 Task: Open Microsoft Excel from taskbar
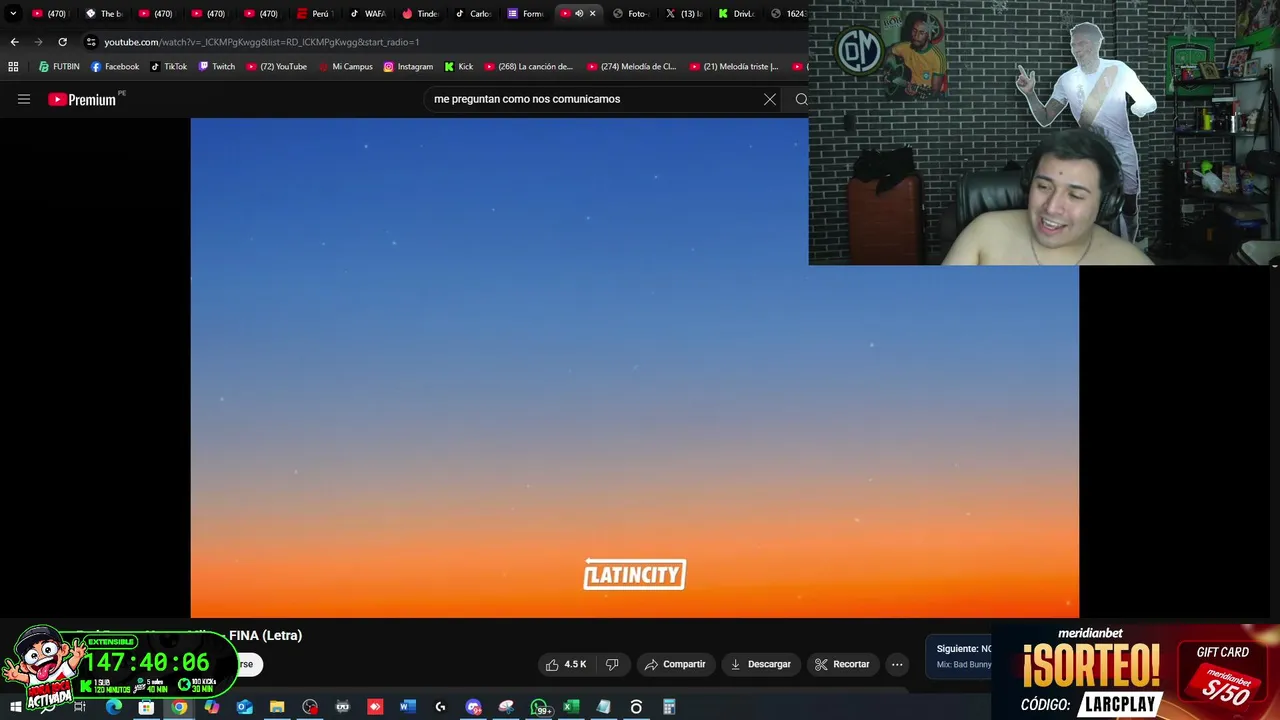[x=571, y=707]
